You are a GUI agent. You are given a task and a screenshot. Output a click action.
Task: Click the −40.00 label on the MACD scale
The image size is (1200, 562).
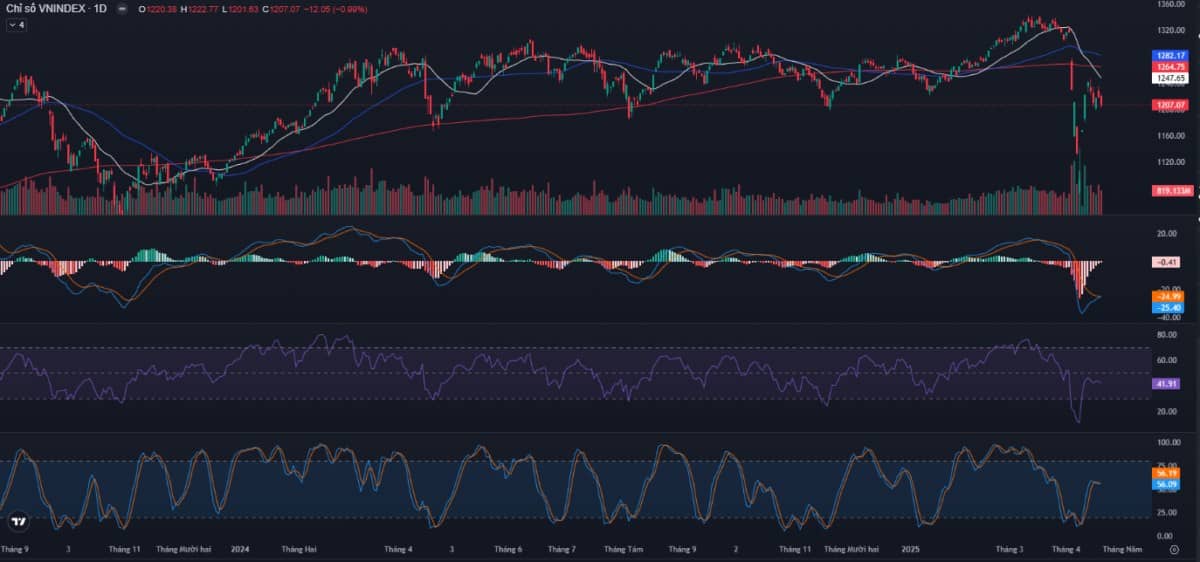1169,318
